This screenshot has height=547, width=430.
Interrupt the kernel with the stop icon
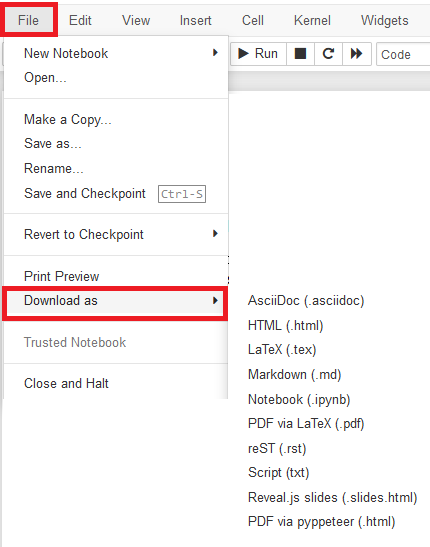tap(300, 54)
